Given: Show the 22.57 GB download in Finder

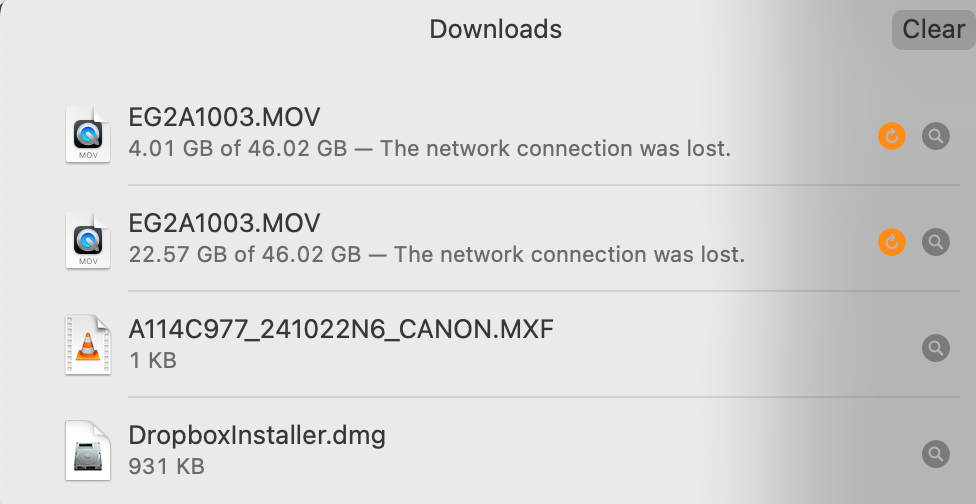Looking at the screenshot, I should 935,241.
